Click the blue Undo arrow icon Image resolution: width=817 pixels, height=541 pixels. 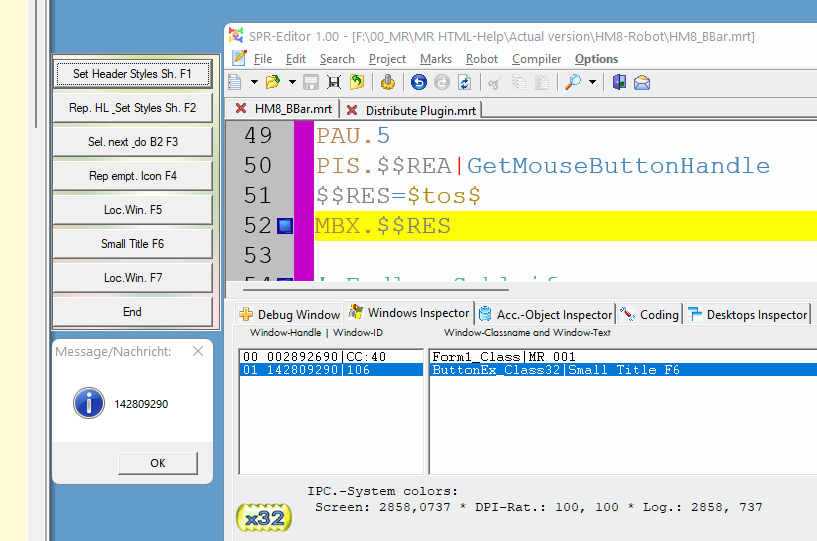[x=419, y=82]
